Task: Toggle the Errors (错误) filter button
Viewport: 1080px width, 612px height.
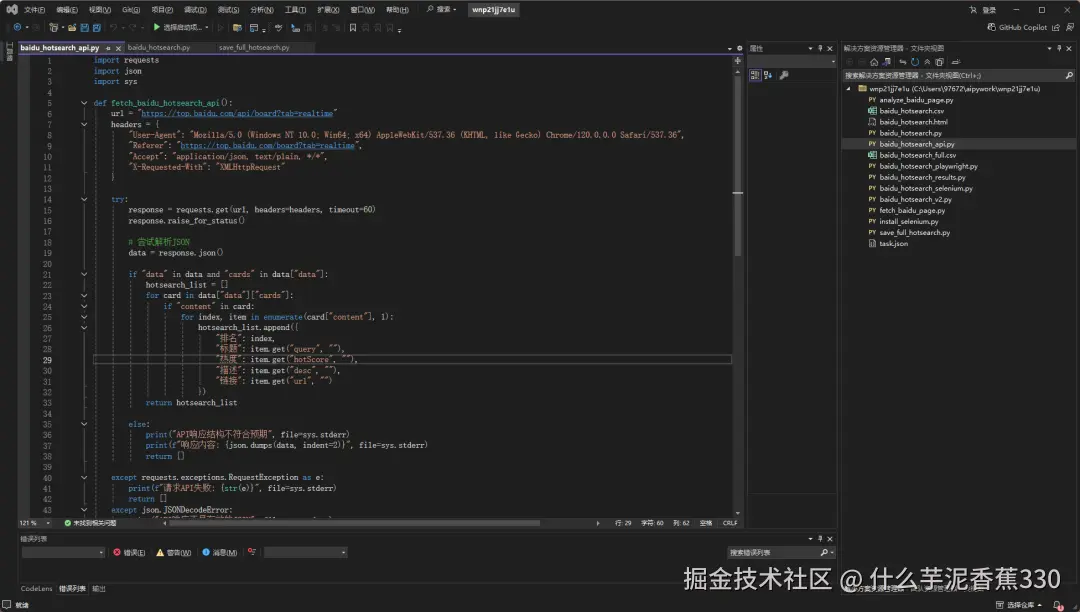Action: point(129,552)
